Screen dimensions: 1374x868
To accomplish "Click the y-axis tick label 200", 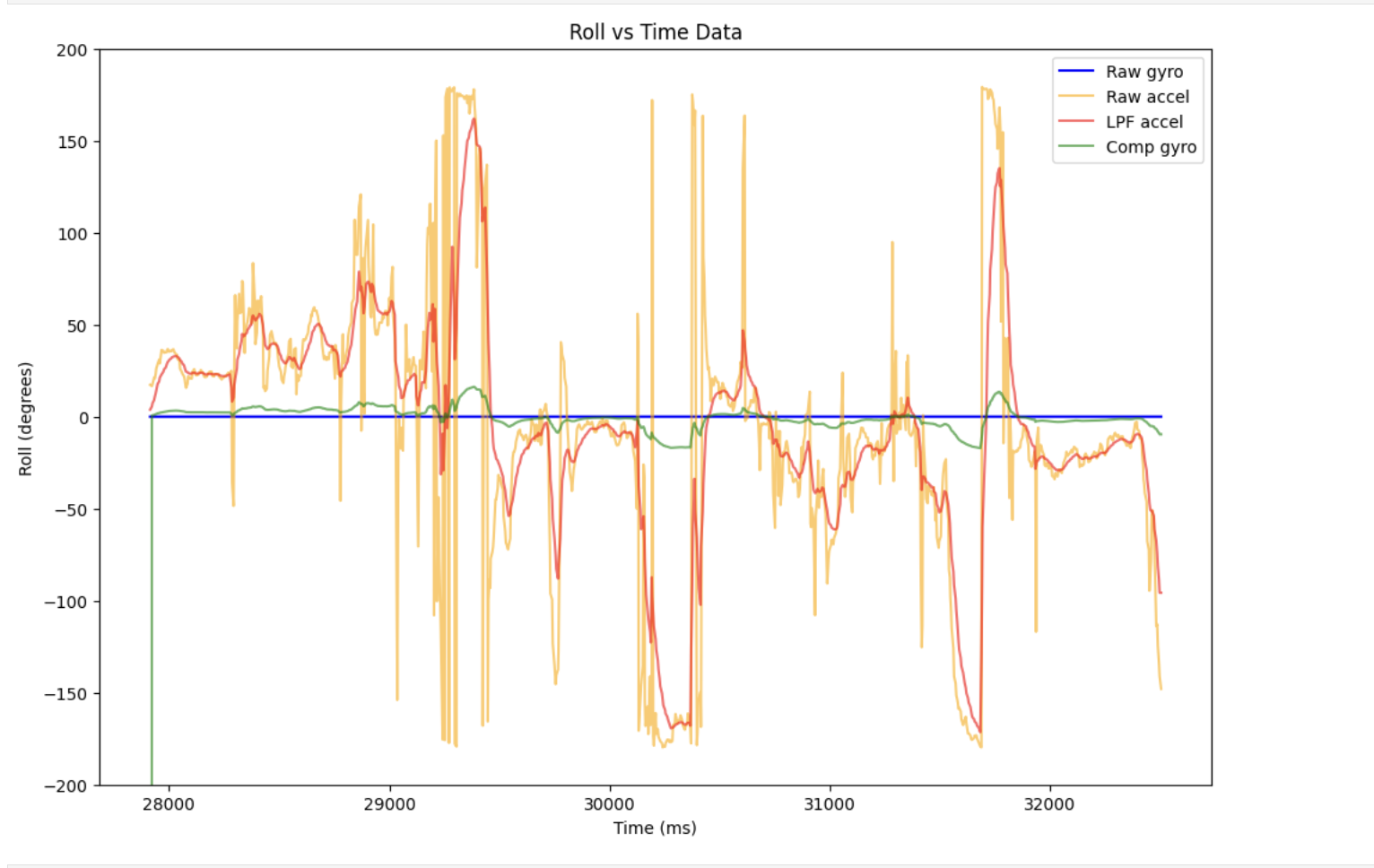I will 72,50.
